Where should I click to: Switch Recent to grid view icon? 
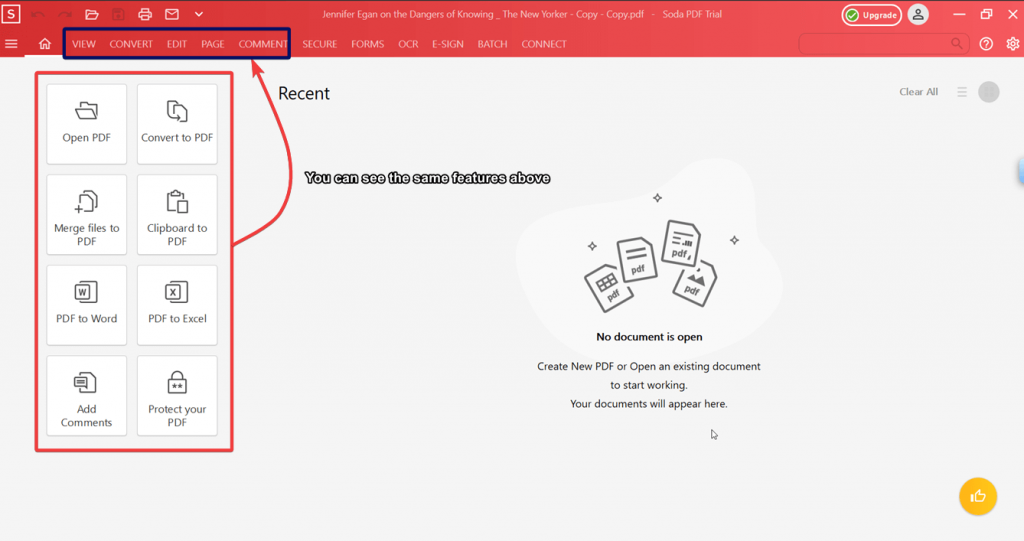tap(989, 92)
